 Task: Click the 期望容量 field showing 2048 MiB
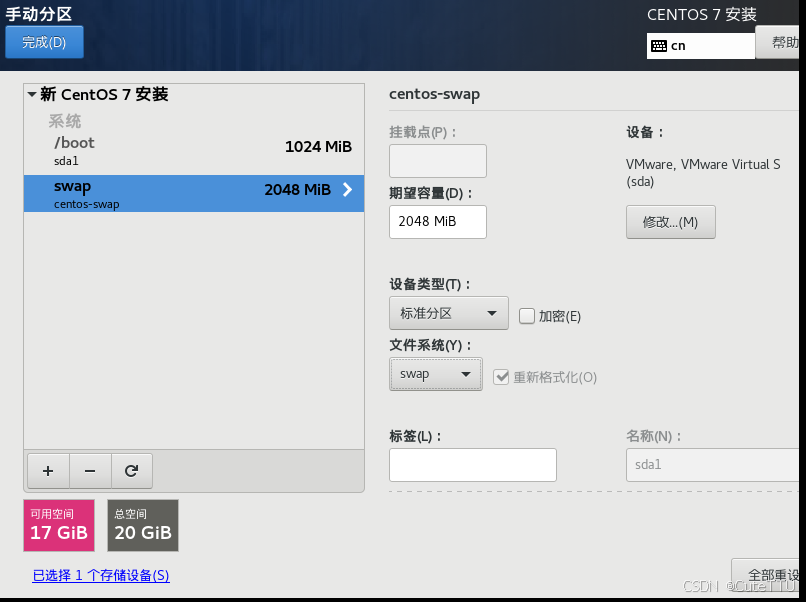(x=438, y=222)
